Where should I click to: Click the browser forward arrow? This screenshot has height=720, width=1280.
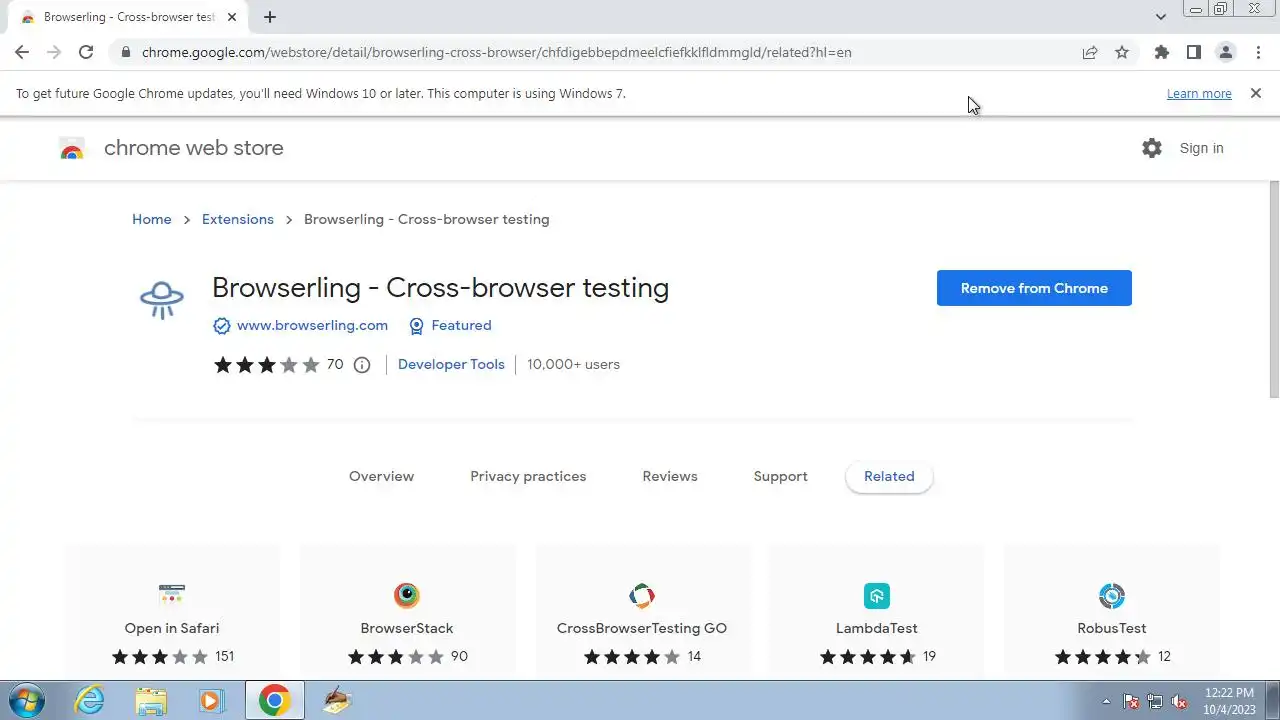pyautogui.click(x=54, y=52)
